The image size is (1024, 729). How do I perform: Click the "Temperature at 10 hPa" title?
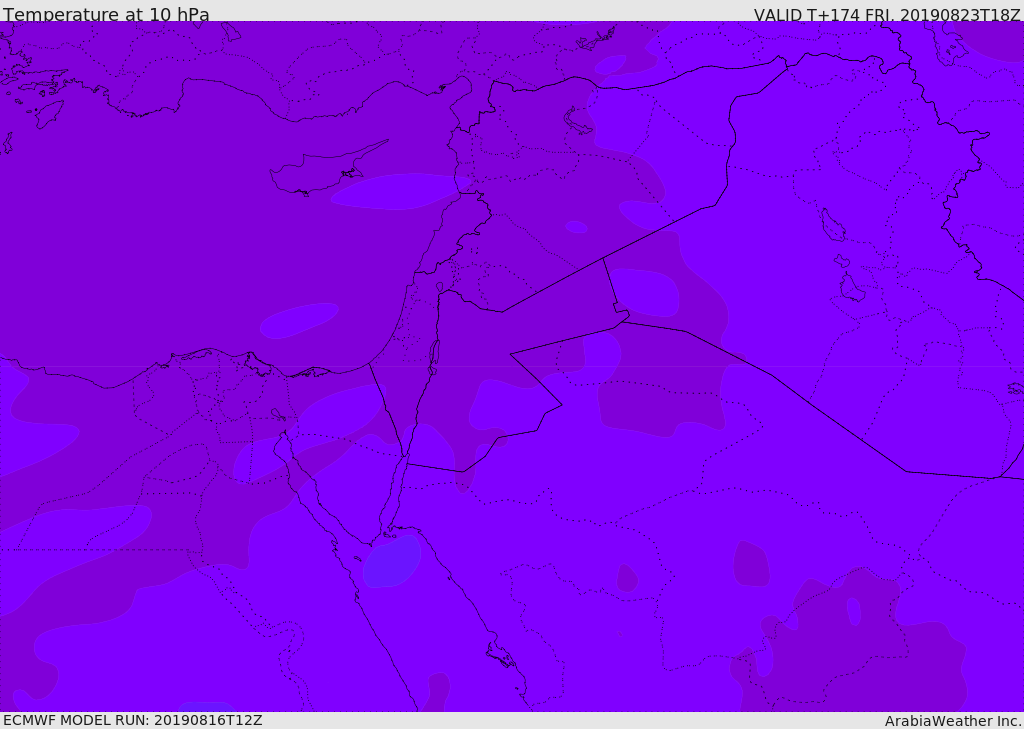pyautogui.click(x=106, y=15)
